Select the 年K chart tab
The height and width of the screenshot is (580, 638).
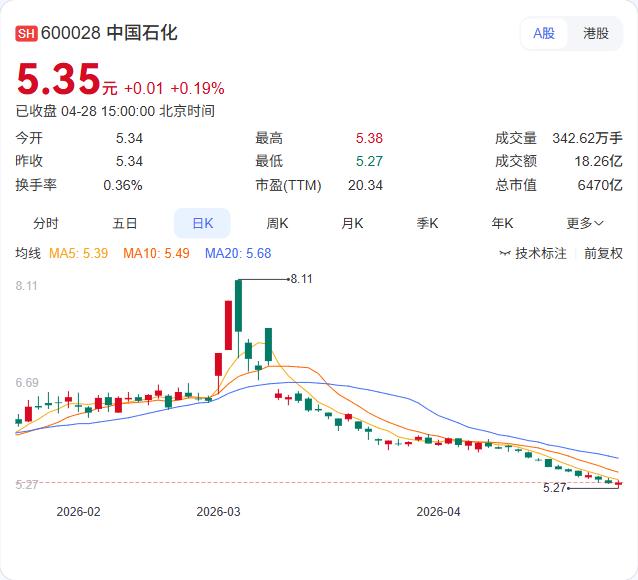click(x=502, y=223)
